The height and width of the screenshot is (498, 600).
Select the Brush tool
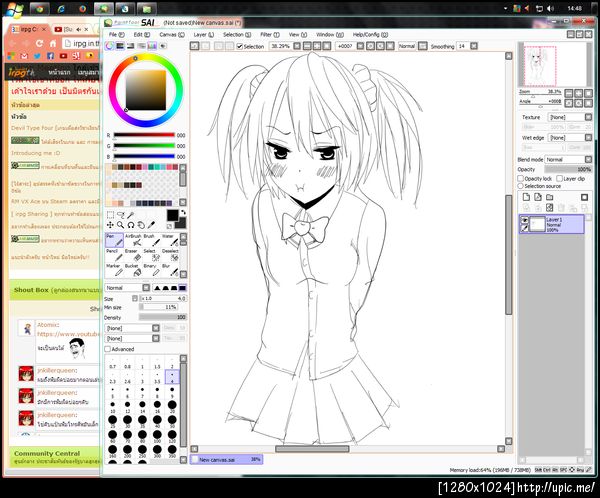pyautogui.click(x=152, y=240)
